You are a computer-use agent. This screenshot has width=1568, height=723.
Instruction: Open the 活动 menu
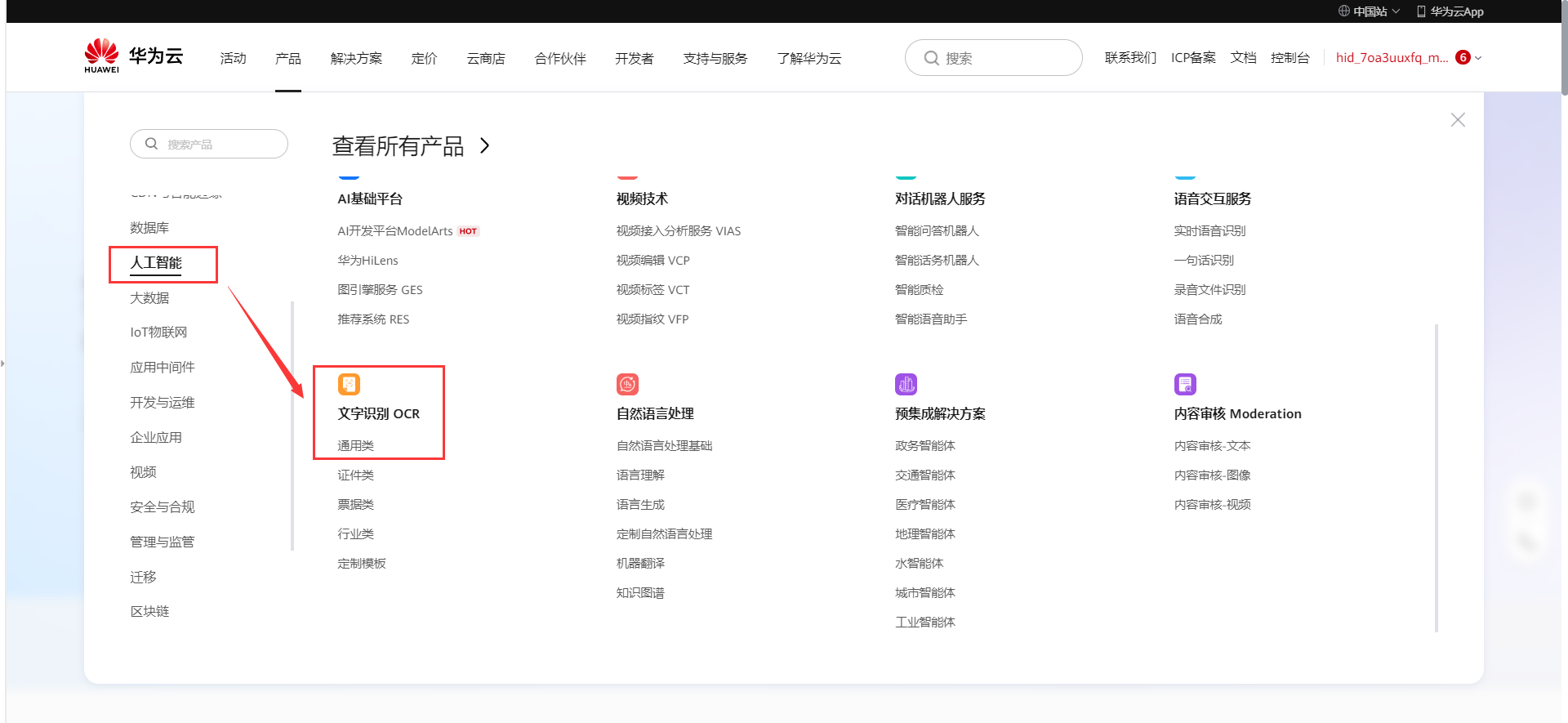[233, 58]
